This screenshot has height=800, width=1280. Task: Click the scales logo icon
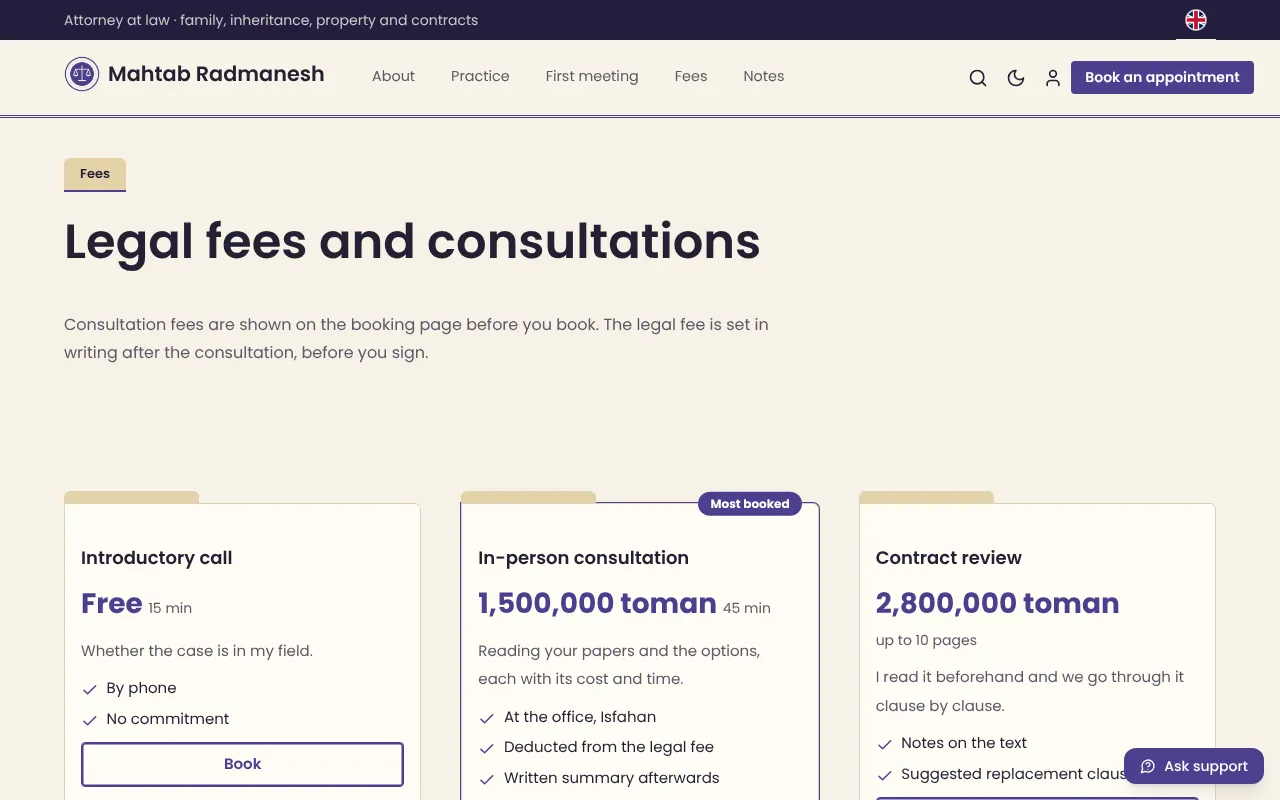coord(82,74)
